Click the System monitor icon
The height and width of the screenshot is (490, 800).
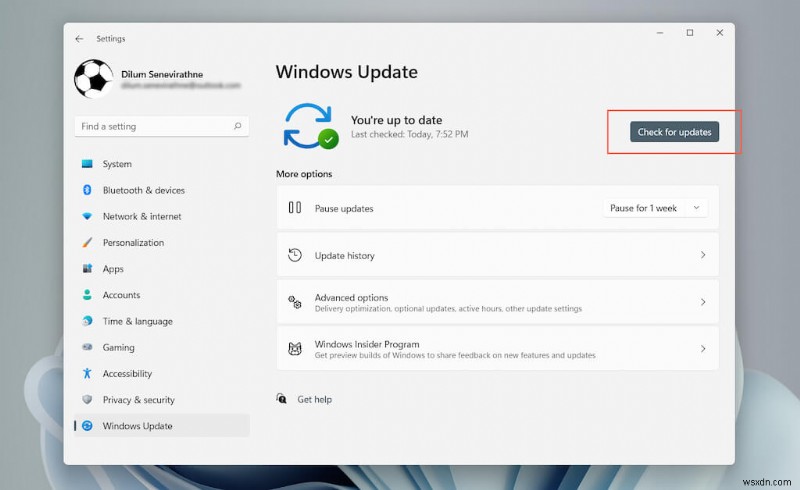tap(87, 164)
